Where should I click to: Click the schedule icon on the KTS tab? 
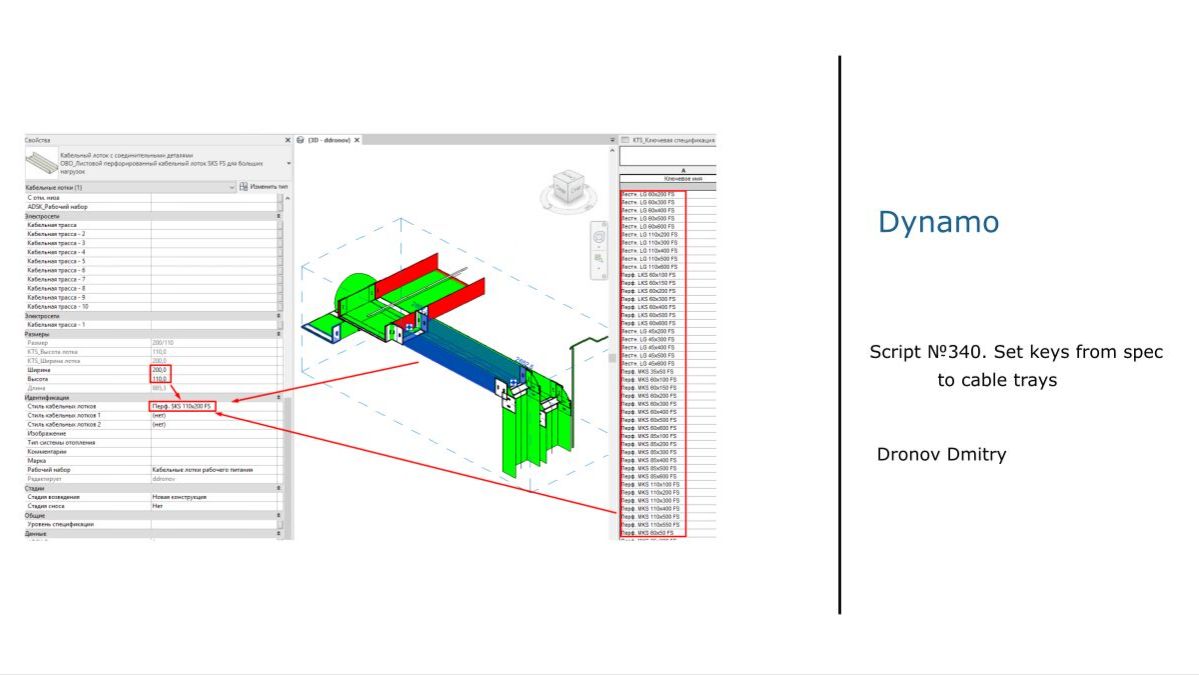[625, 141]
